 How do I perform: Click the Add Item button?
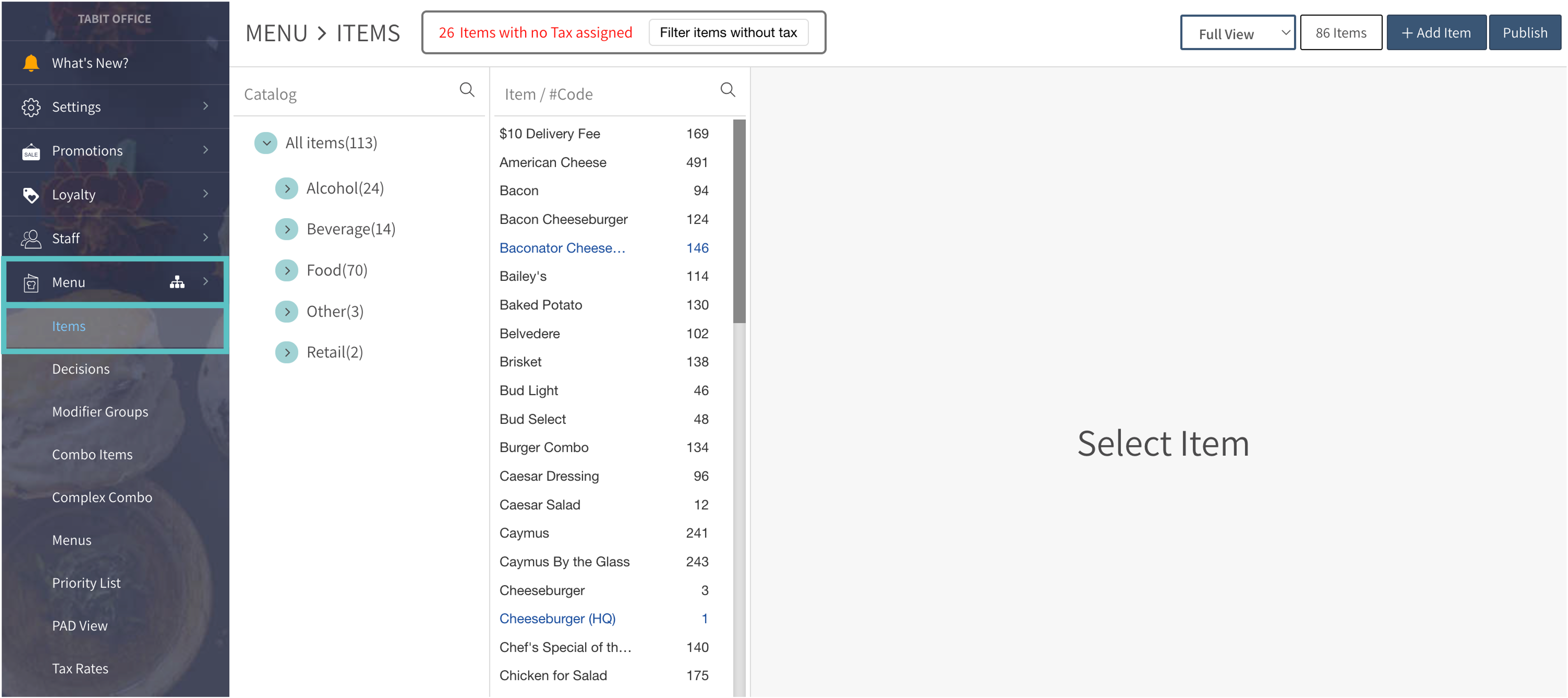tap(1435, 33)
